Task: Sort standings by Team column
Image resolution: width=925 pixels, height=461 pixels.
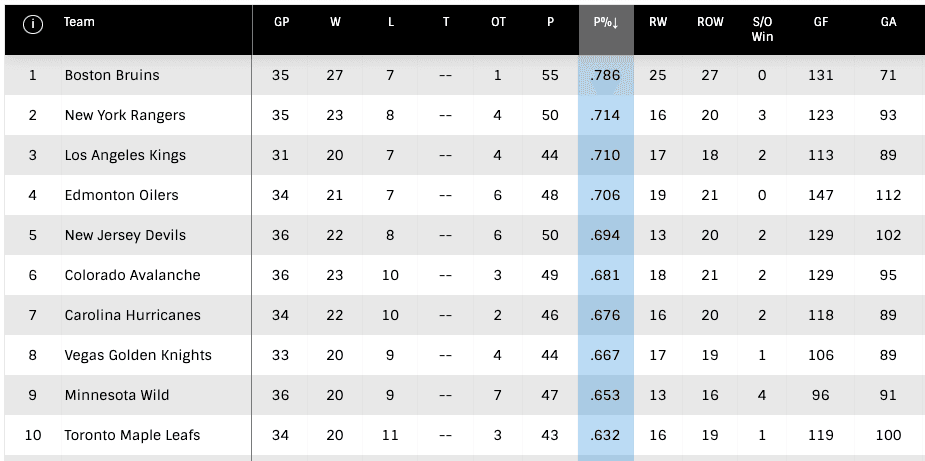Action: point(79,22)
